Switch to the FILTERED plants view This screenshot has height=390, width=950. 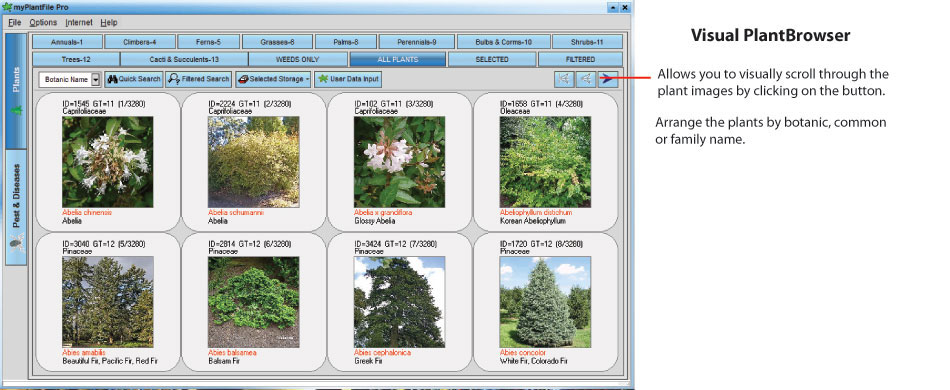[580, 59]
